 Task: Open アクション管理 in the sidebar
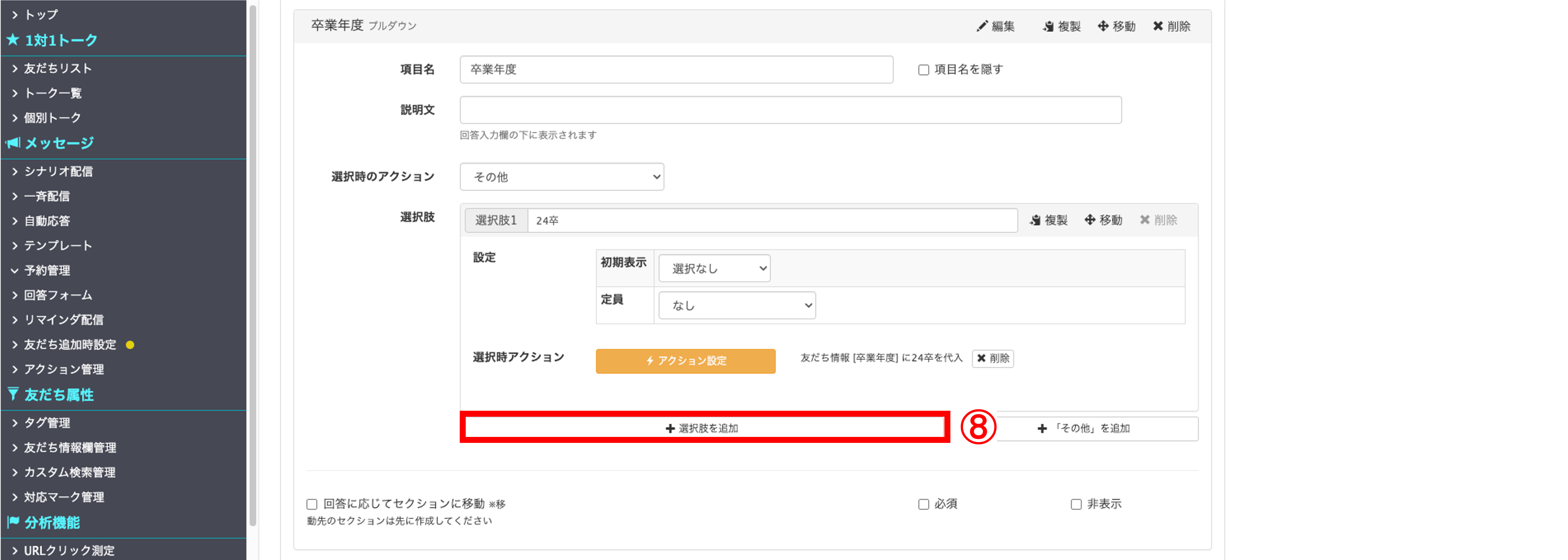pos(63,369)
